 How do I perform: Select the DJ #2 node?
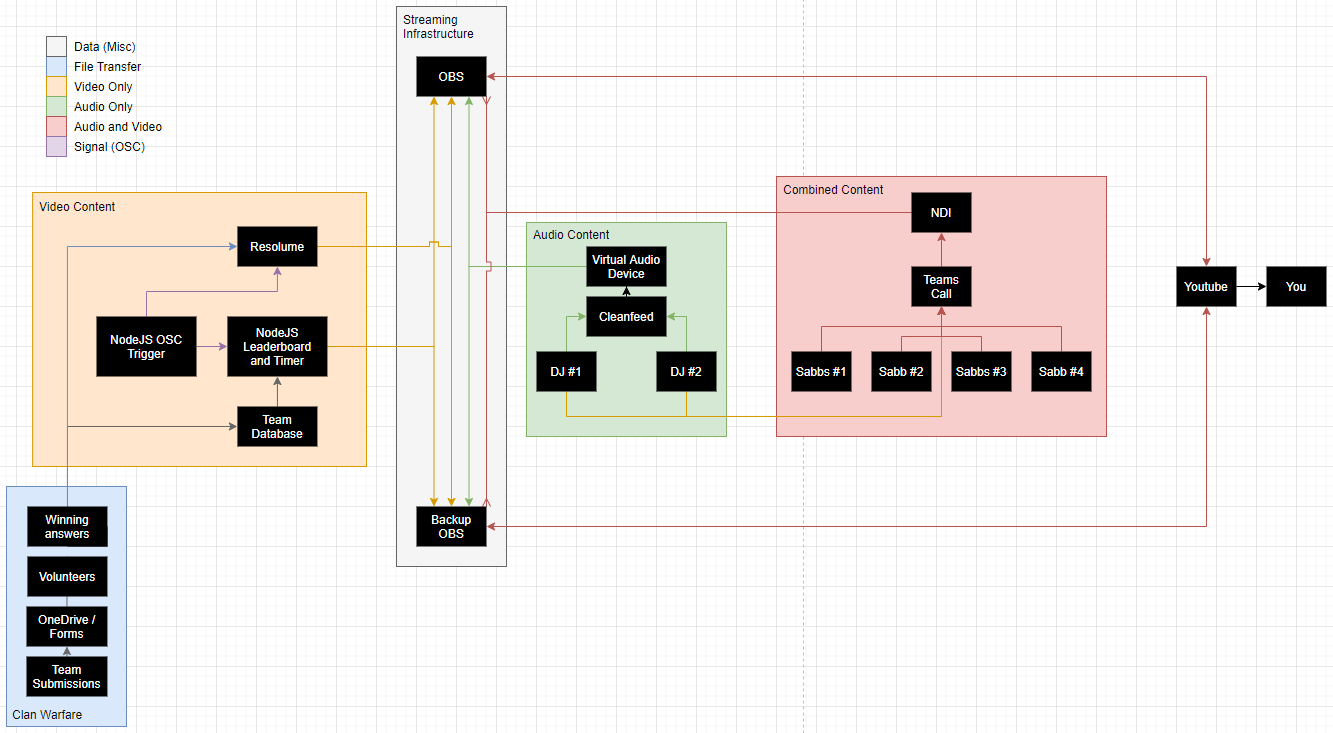click(686, 372)
